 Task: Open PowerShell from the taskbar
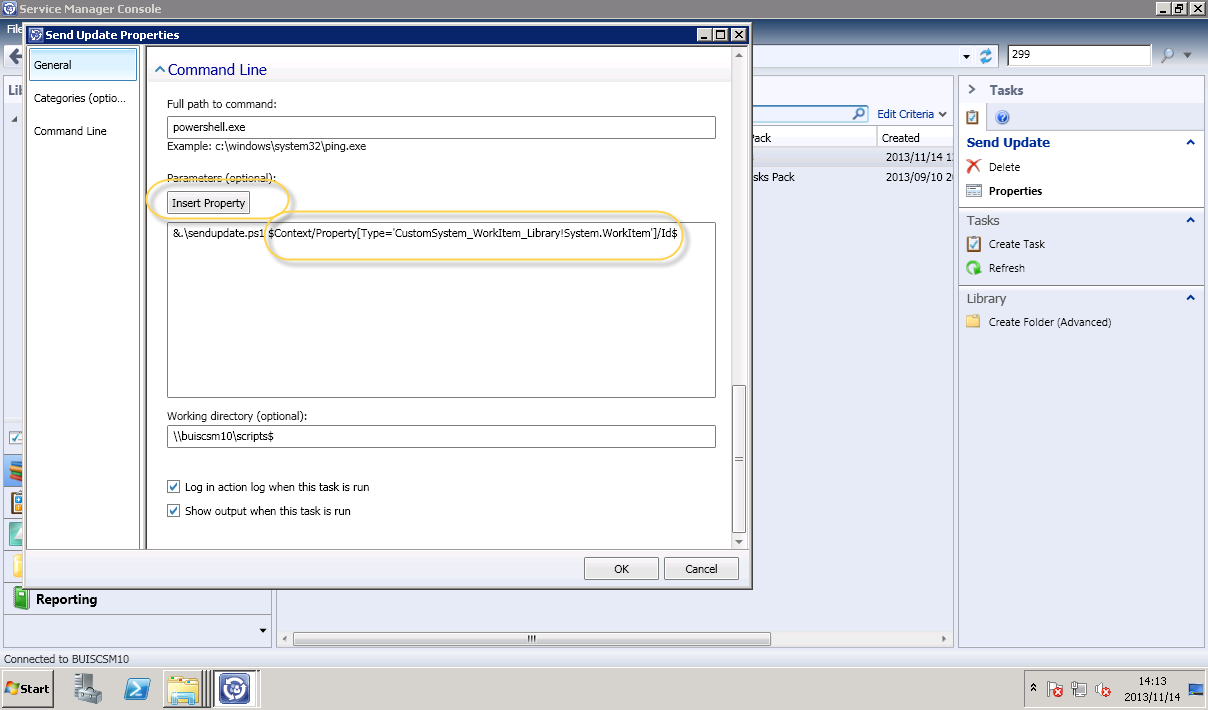[137, 689]
